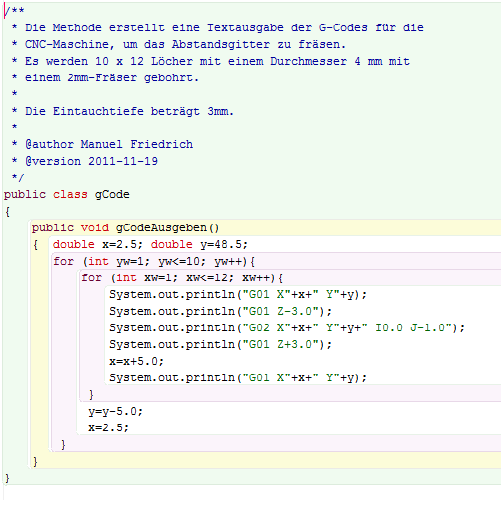Image resolution: width=501 pixels, height=510 pixels.
Task: Click the outer for loop with yw
Action: [154, 261]
